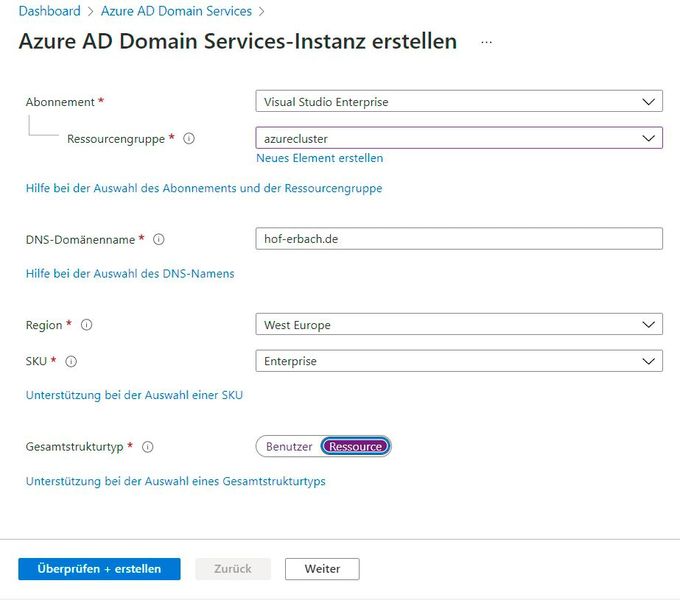
Task: Open the Azure AD Domain Services breadcrumb
Action: (x=176, y=11)
